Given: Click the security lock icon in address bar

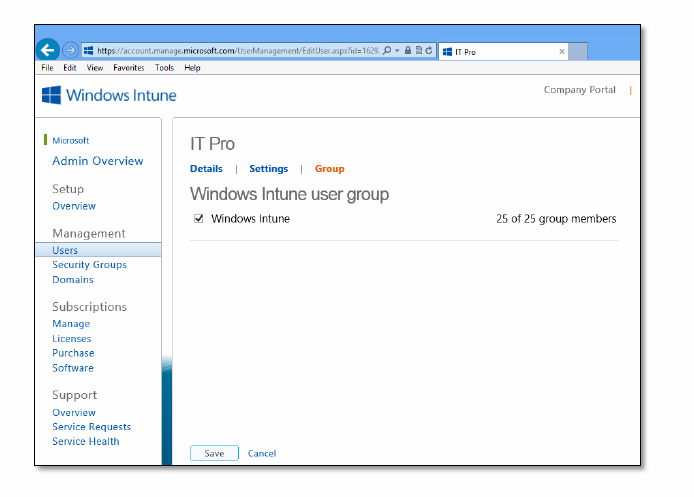Looking at the screenshot, I should tap(408, 50).
